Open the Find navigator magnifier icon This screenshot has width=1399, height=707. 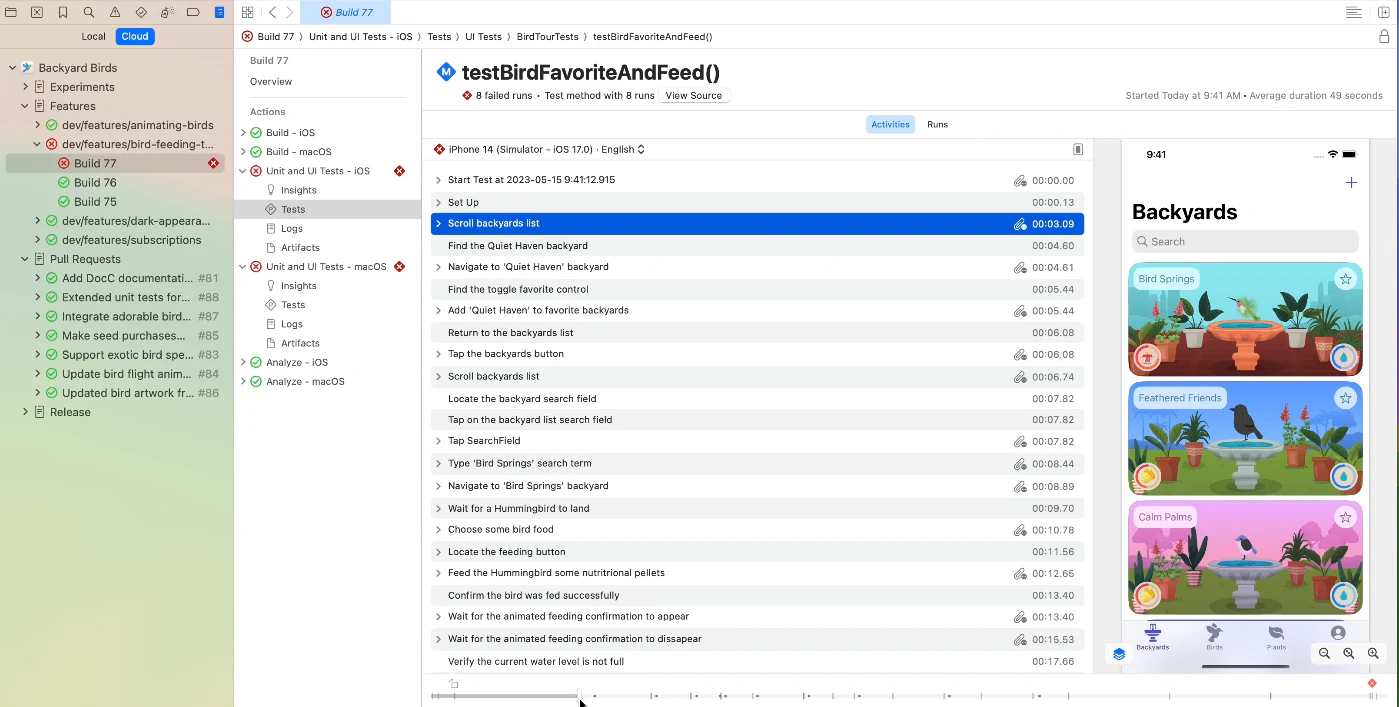(89, 12)
